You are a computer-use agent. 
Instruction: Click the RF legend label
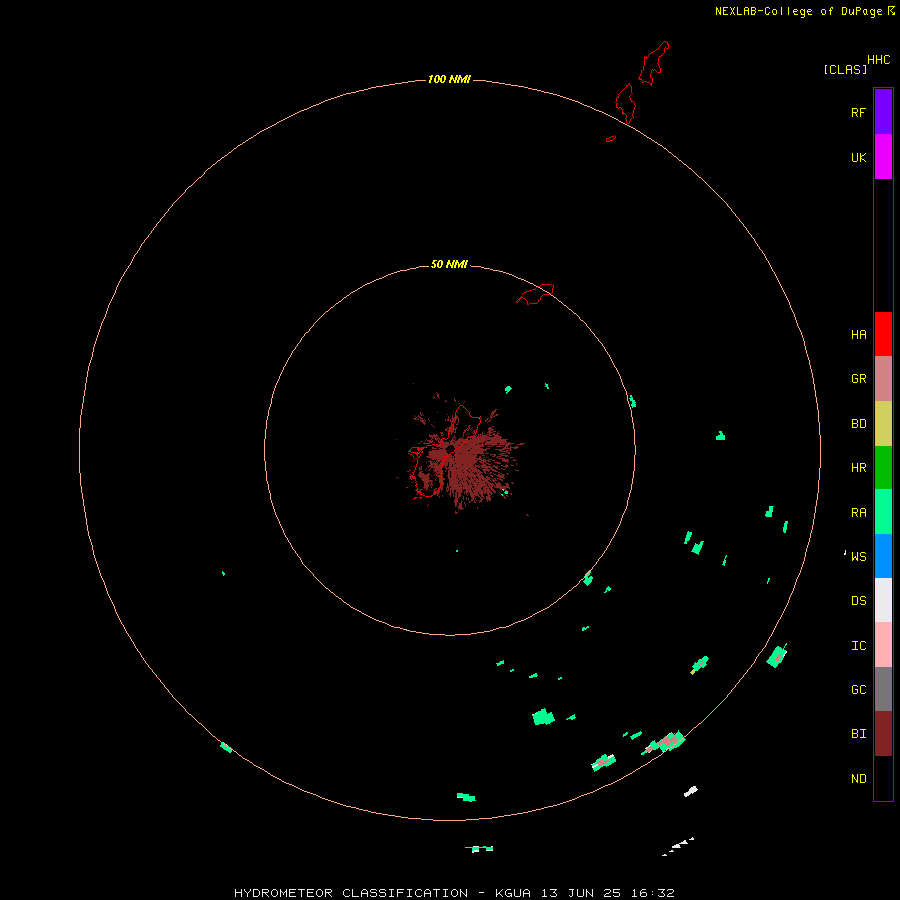[x=858, y=112]
